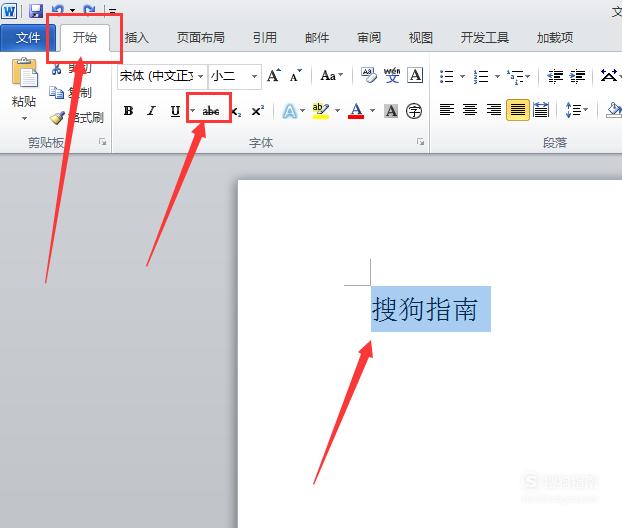
Task: Switch to the 开始 (Home) tab
Action: (84, 38)
